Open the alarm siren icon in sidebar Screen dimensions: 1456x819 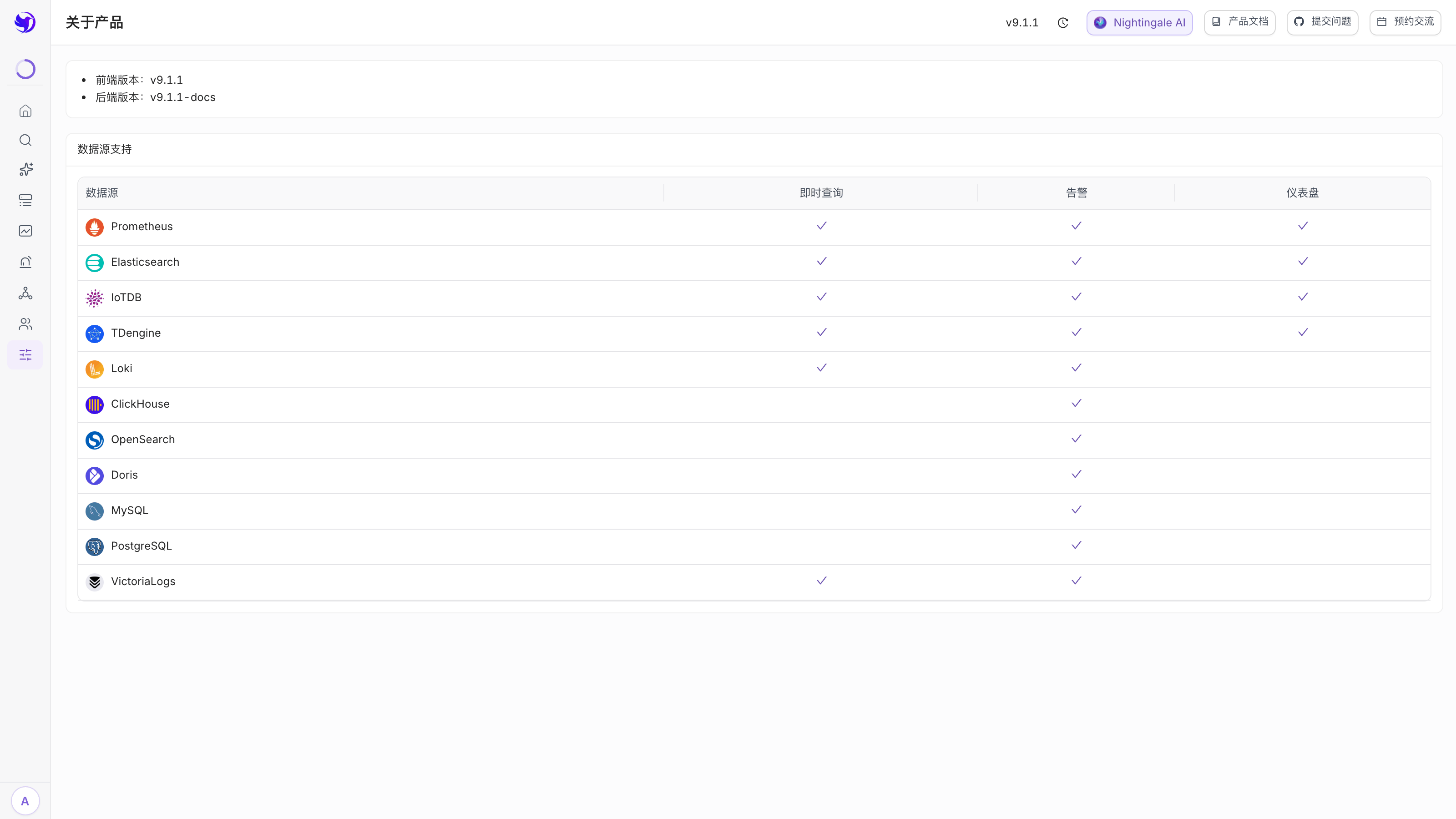tap(25, 262)
